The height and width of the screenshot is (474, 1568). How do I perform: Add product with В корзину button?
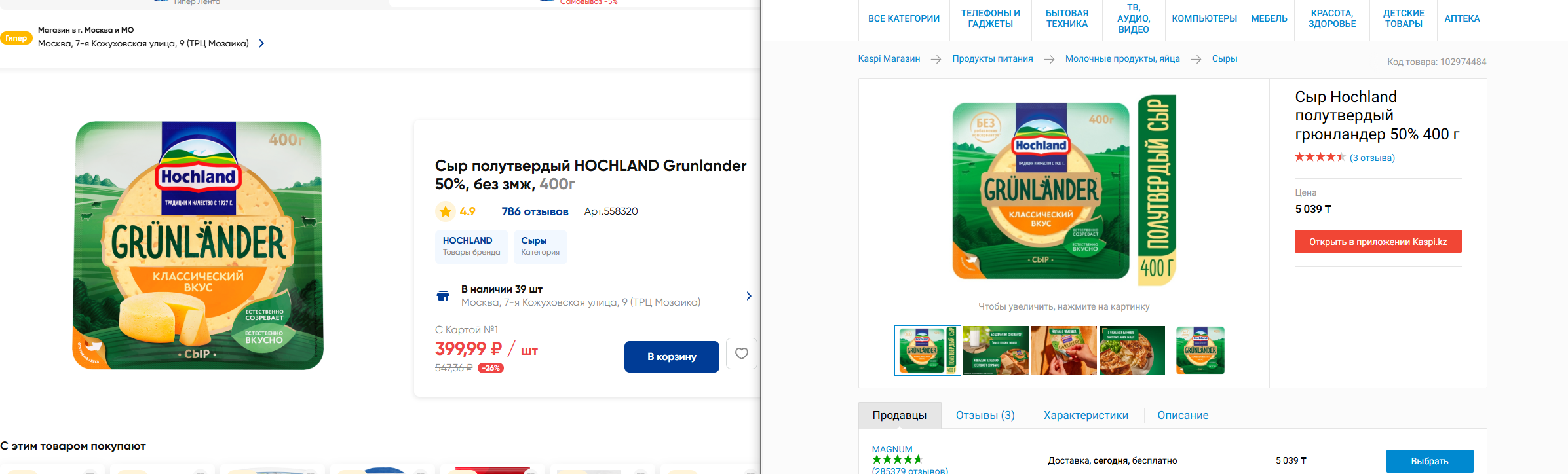point(672,357)
